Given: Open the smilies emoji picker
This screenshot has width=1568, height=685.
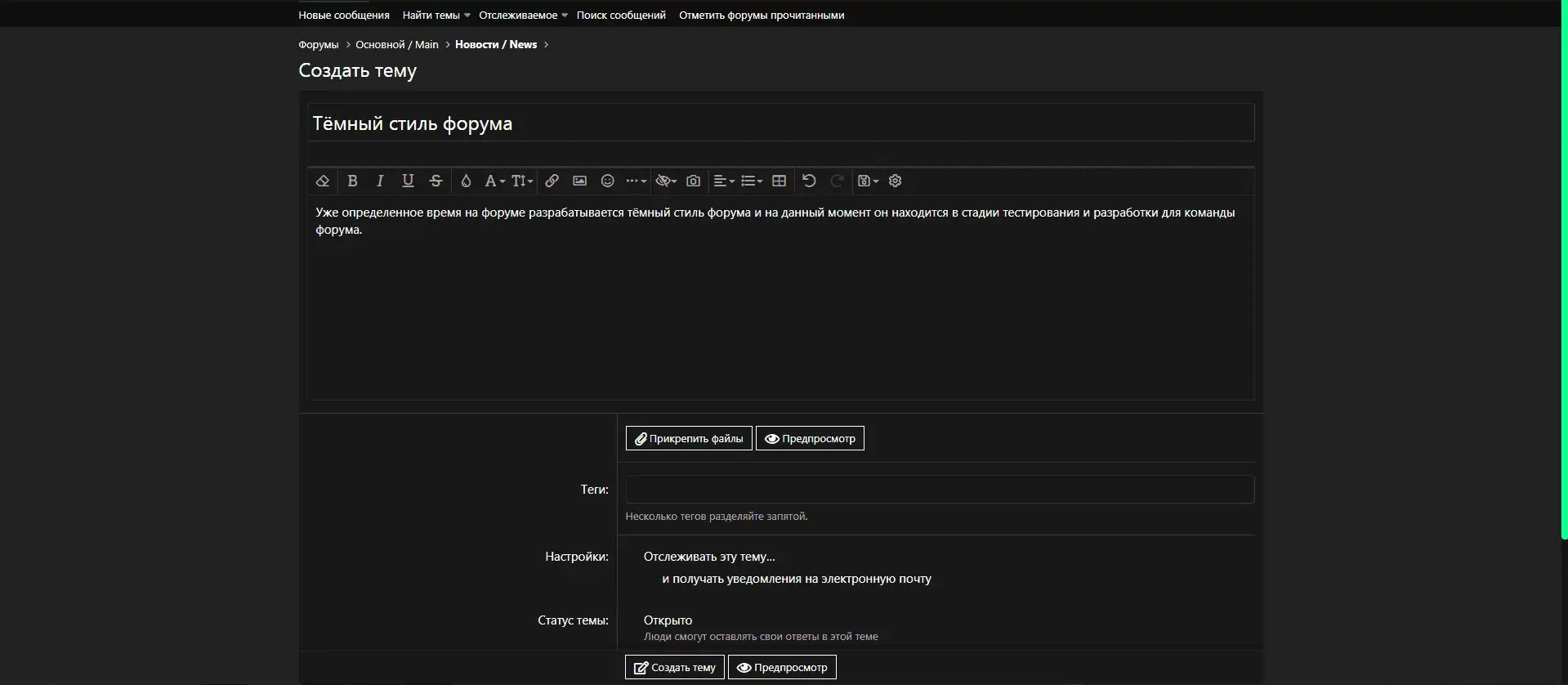Looking at the screenshot, I should [608, 181].
